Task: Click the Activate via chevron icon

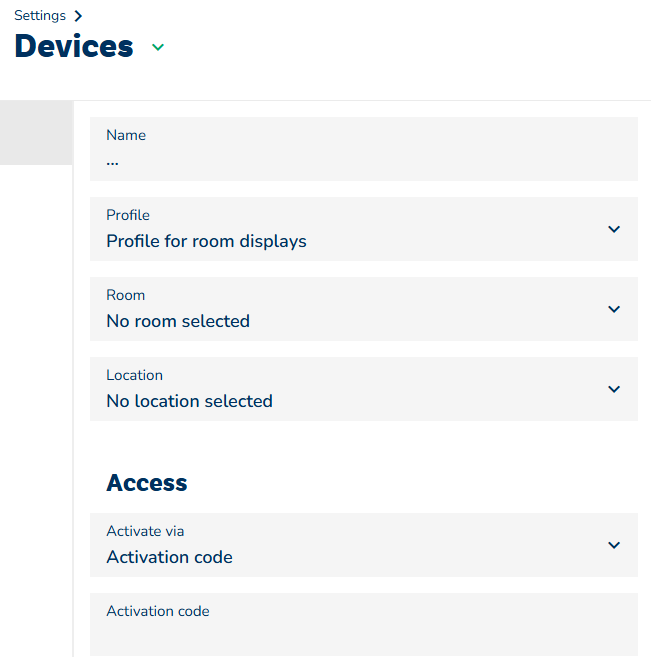Action: 614,545
